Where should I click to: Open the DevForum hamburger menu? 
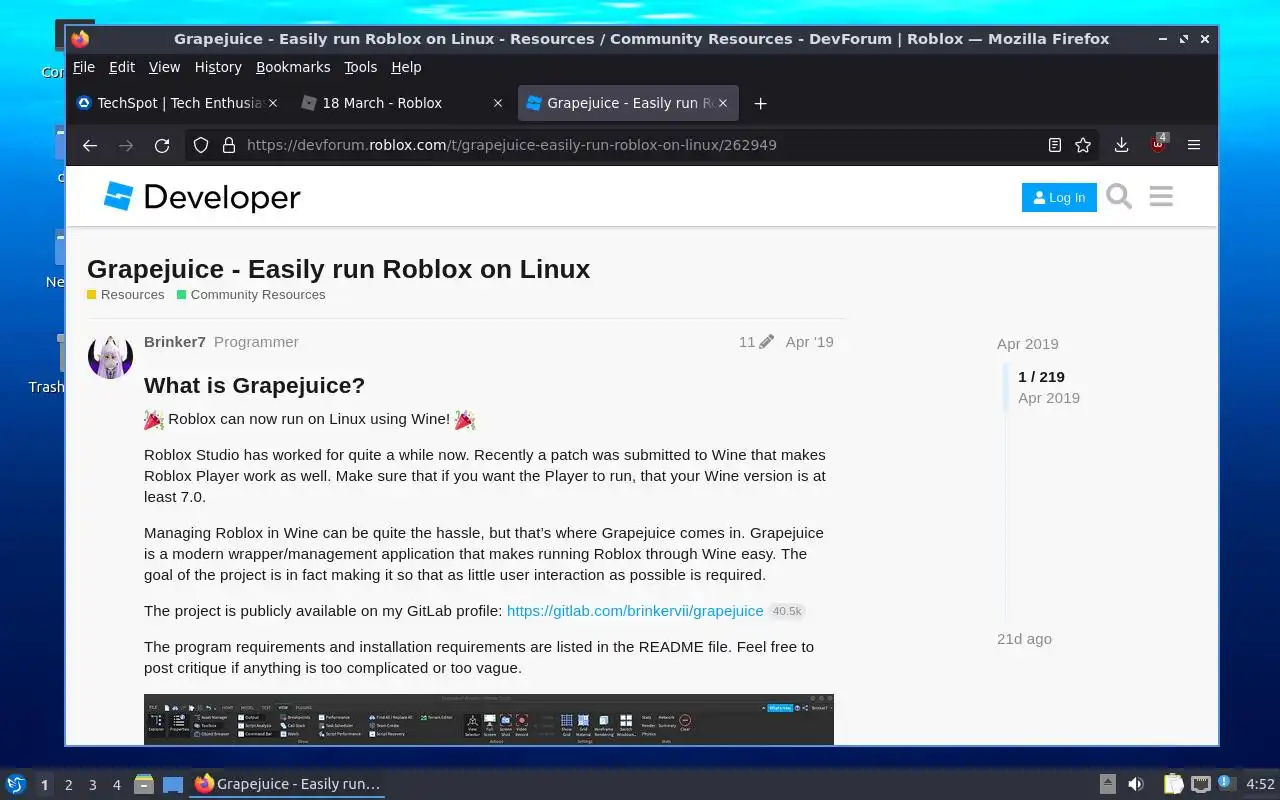[1161, 197]
